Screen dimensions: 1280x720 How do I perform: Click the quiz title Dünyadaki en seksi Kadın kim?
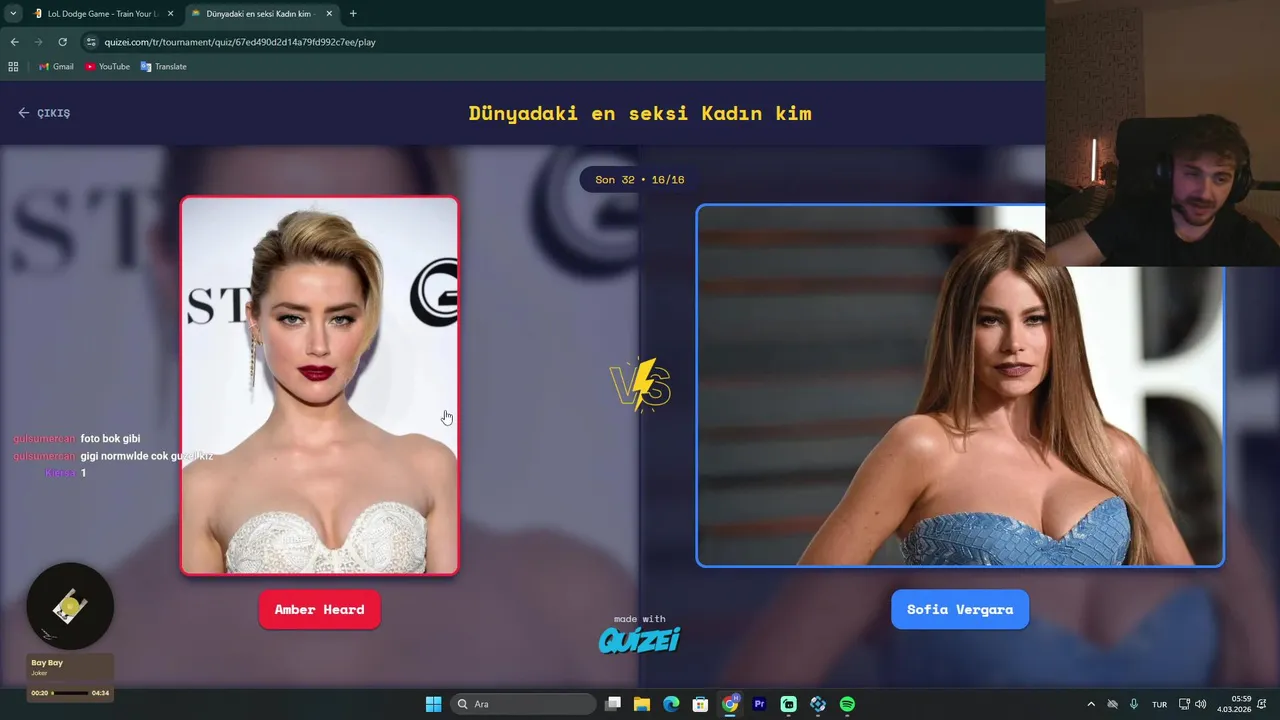(640, 113)
